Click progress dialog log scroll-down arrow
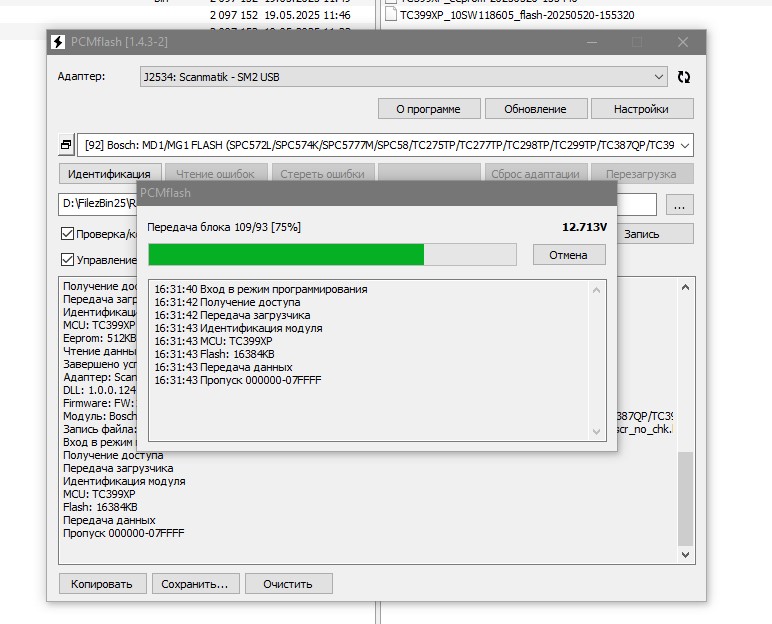Viewport: 772px width, 624px height. (596, 431)
